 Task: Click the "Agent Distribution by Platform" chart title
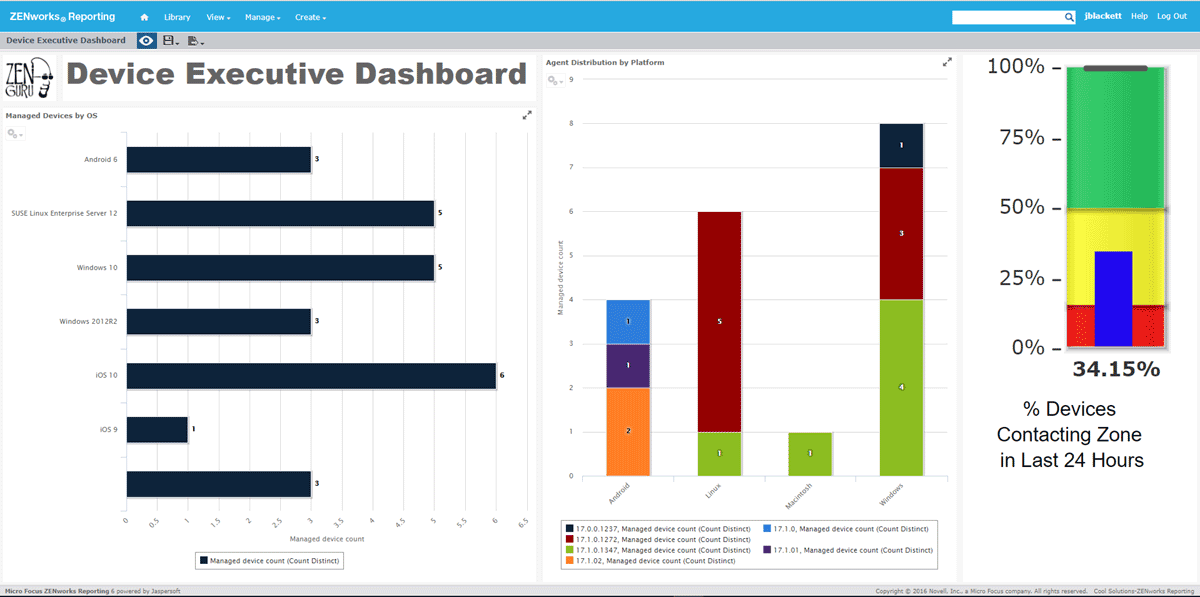pos(605,62)
